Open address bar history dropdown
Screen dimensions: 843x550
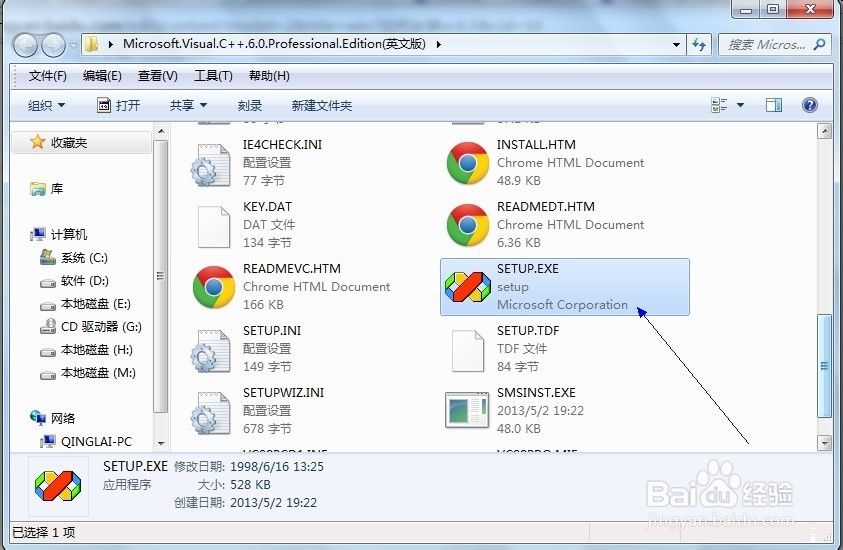click(x=676, y=45)
